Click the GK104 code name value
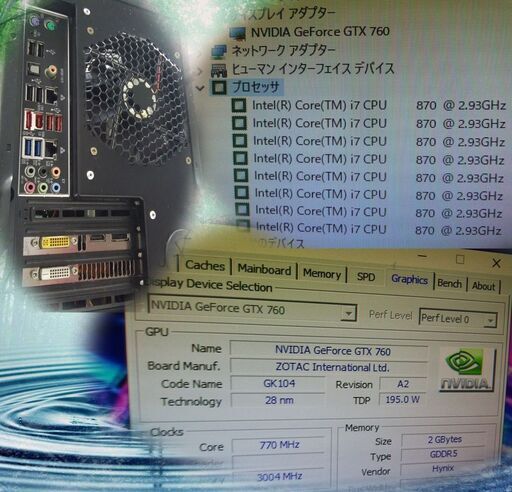The width and height of the screenshot is (512, 492). (x=278, y=384)
